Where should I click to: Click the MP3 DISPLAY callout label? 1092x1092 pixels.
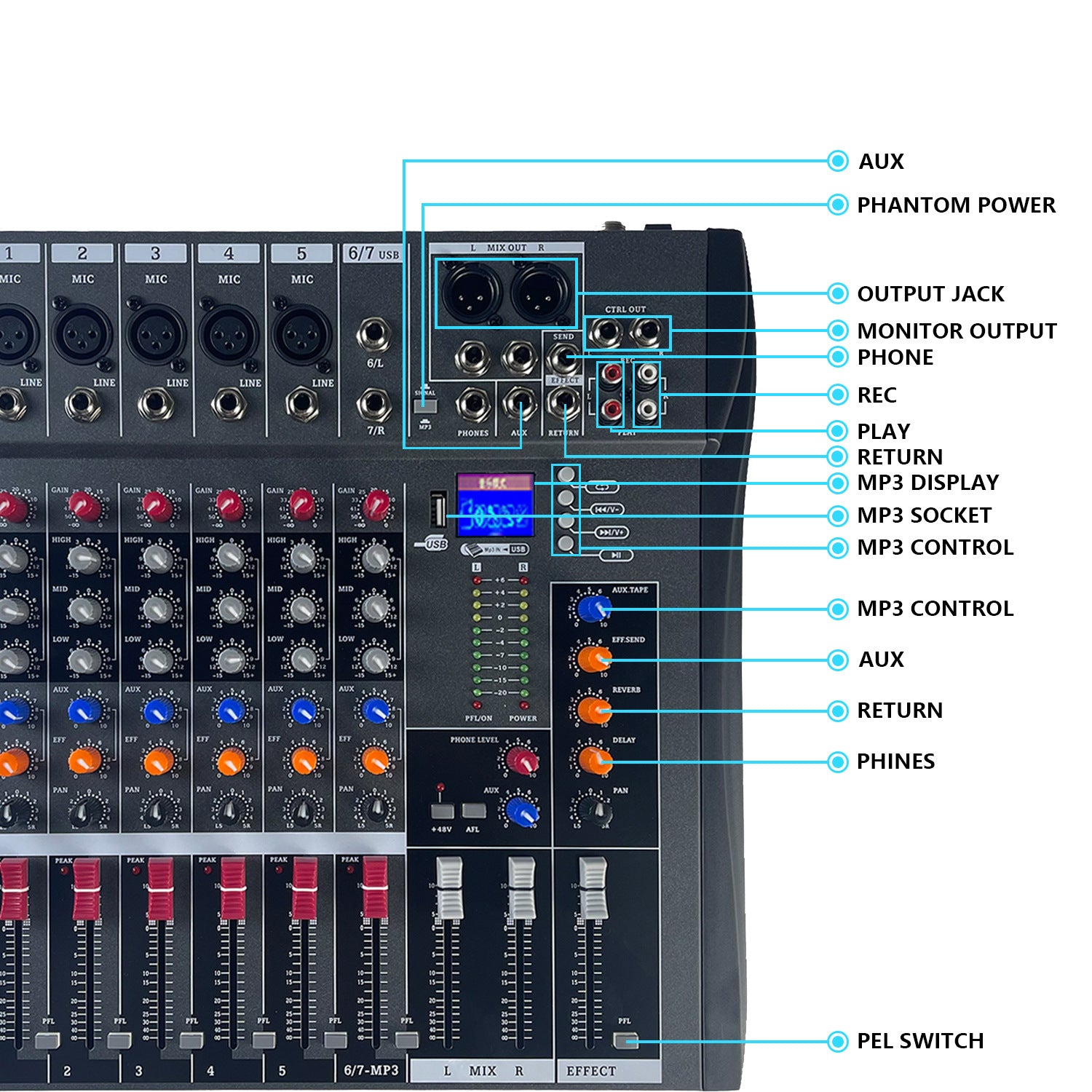pos(927,483)
